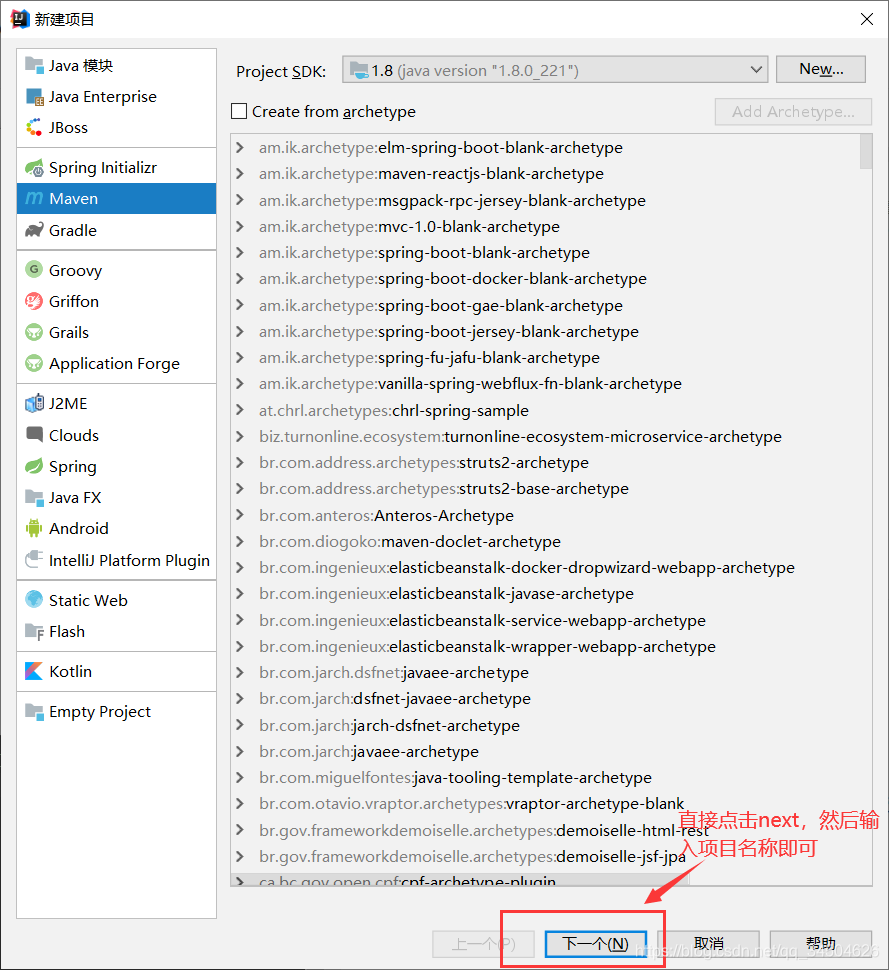Select Java module project type label

[x=81, y=66]
